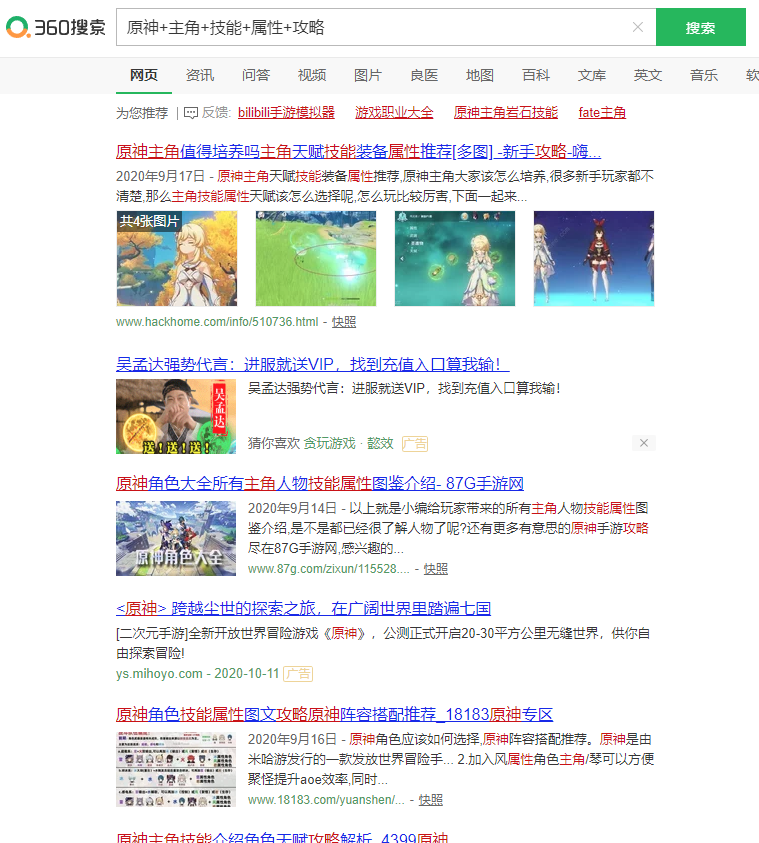Open the 问答 tab
This screenshot has height=843, width=759.
[255, 75]
